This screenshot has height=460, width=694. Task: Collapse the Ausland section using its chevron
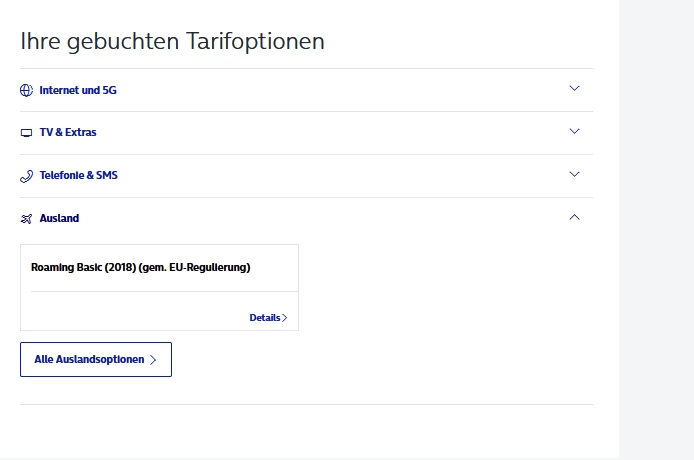tap(574, 217)
